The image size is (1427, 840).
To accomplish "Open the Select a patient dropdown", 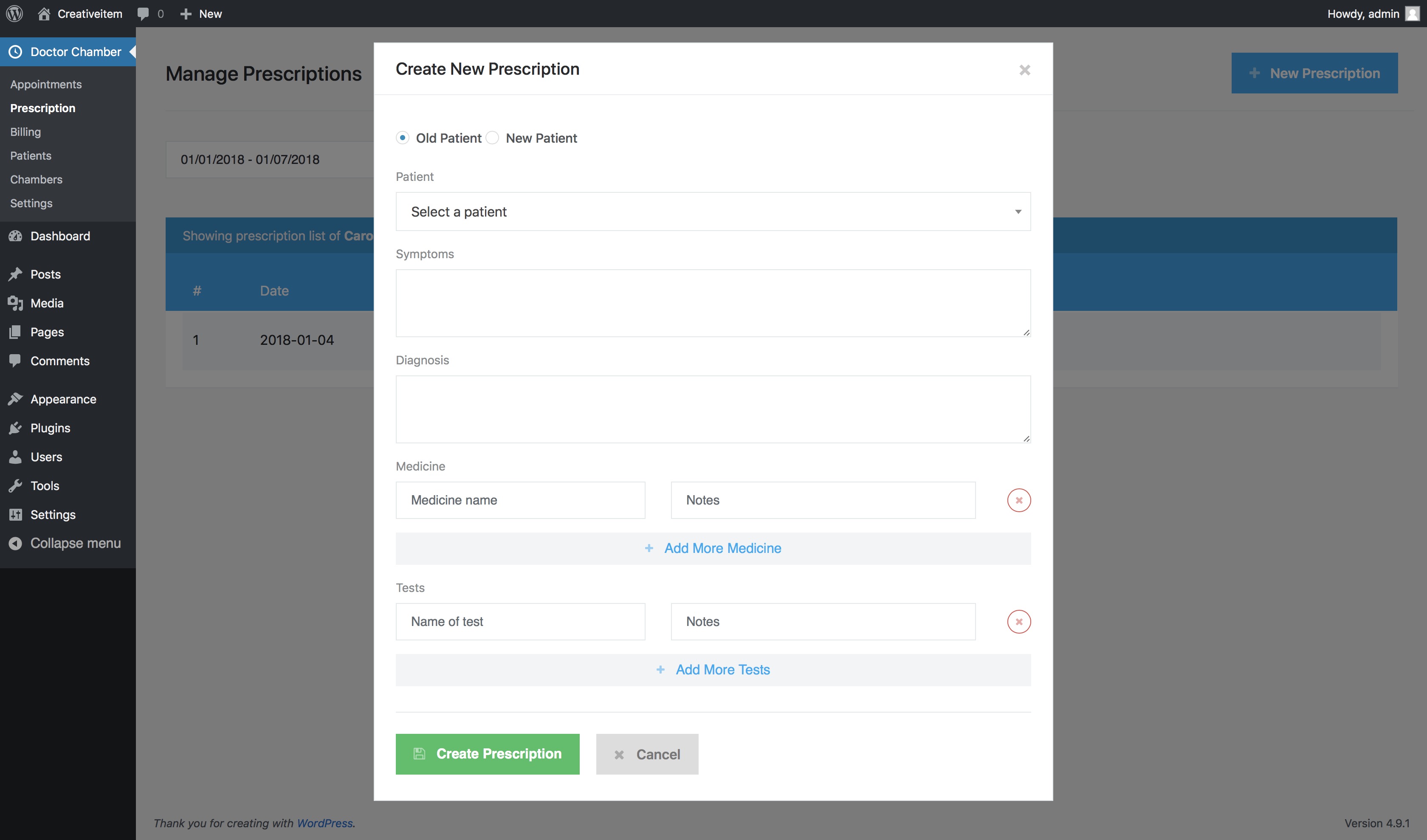I will tap(713, 211).
